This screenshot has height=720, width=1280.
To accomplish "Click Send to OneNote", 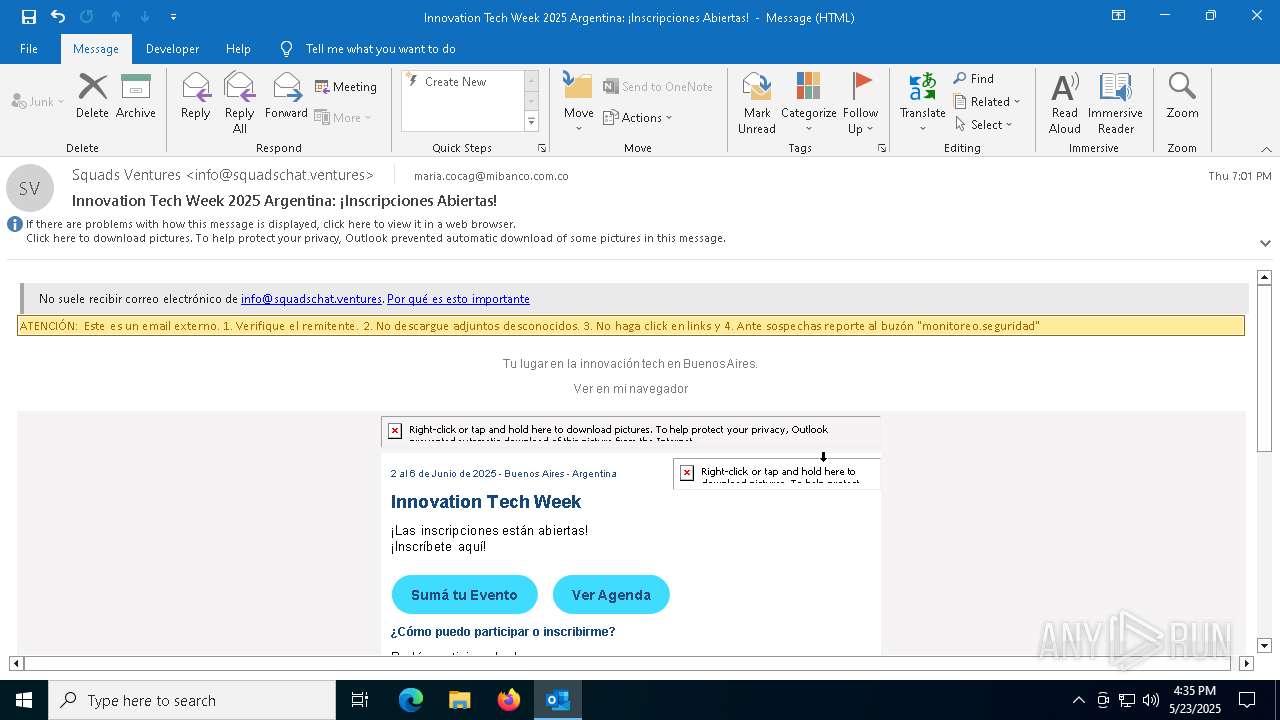I will (x=658, y=87).
